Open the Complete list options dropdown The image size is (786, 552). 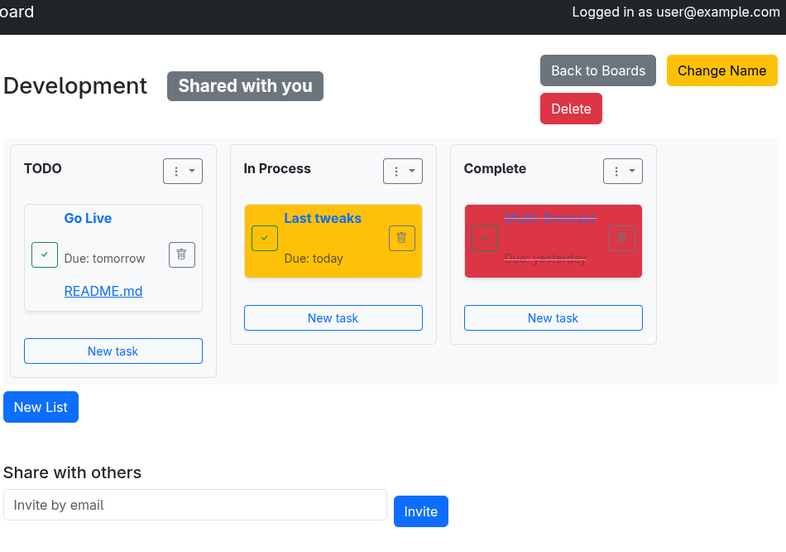click(x=622, y=171)
